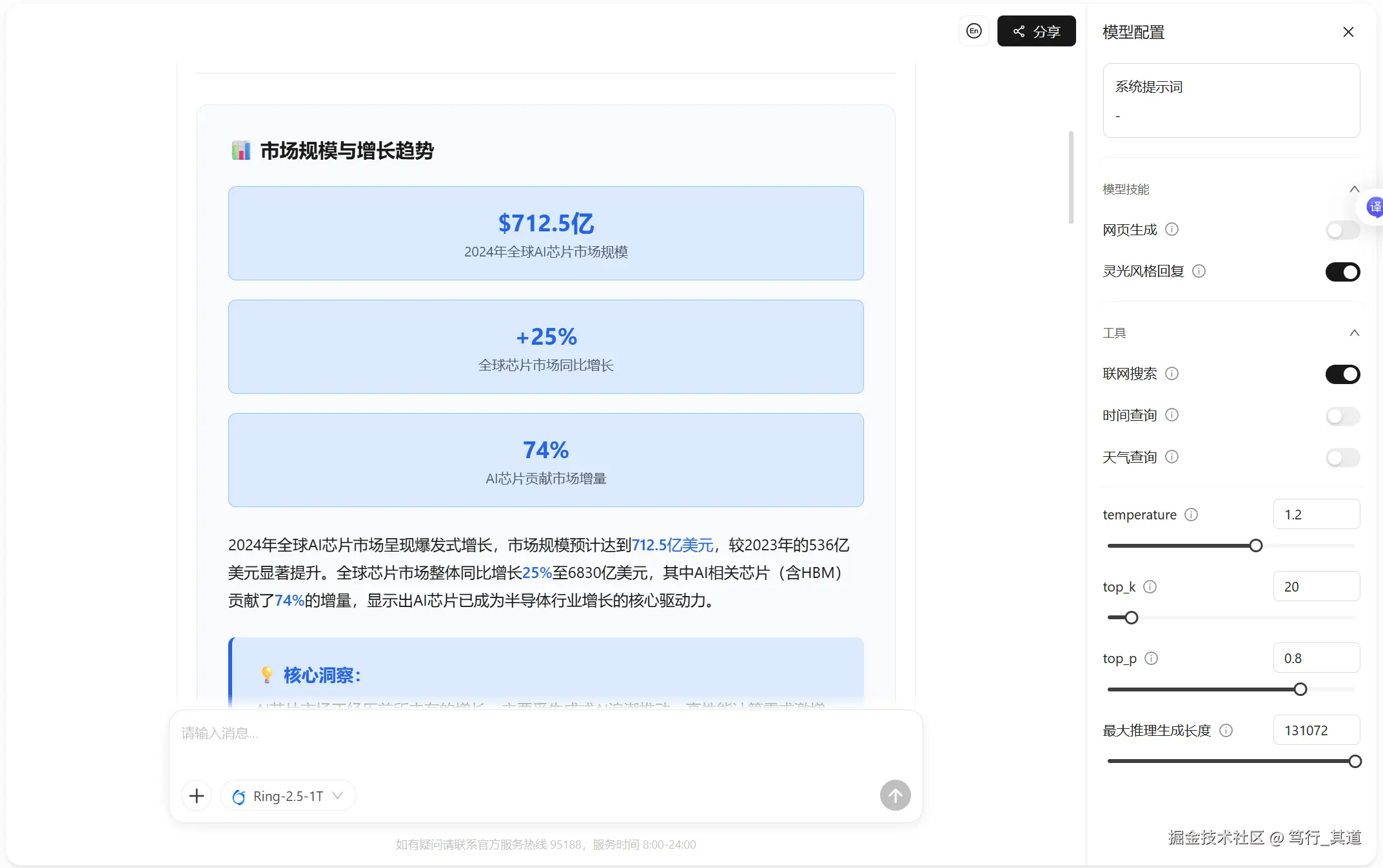The width and height of the screenshot is (1383, 868).
Task: Click the info icon beside 联网搜索
Action: [x=1172, y=374]
